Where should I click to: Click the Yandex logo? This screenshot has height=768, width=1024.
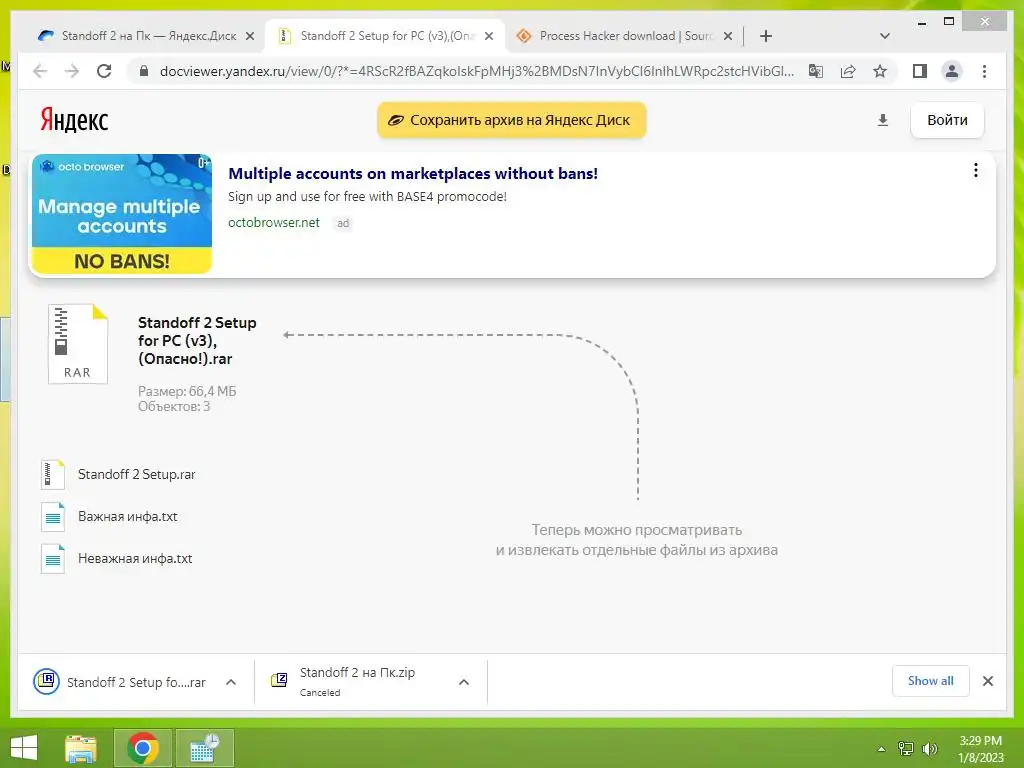[74, 120]
